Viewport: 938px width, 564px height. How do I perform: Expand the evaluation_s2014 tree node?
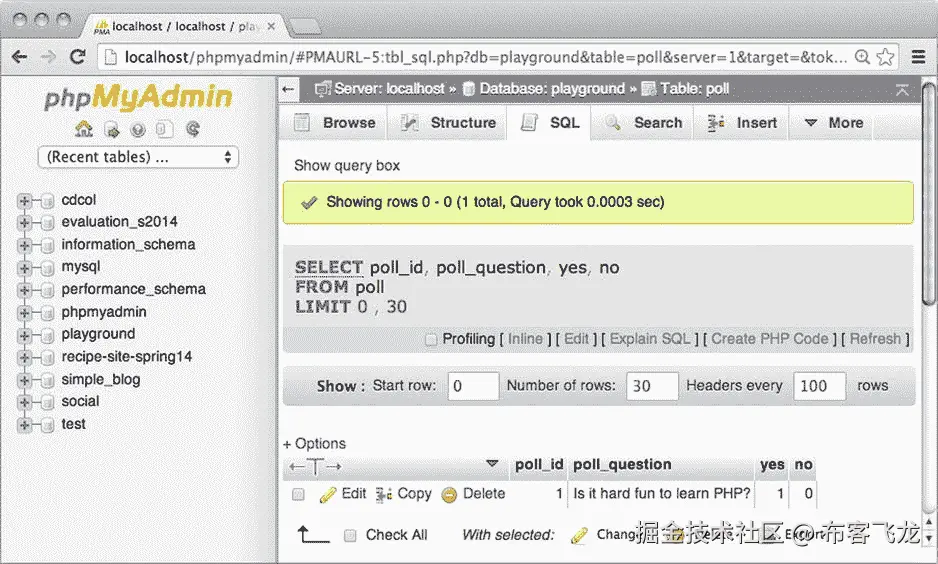24,223
